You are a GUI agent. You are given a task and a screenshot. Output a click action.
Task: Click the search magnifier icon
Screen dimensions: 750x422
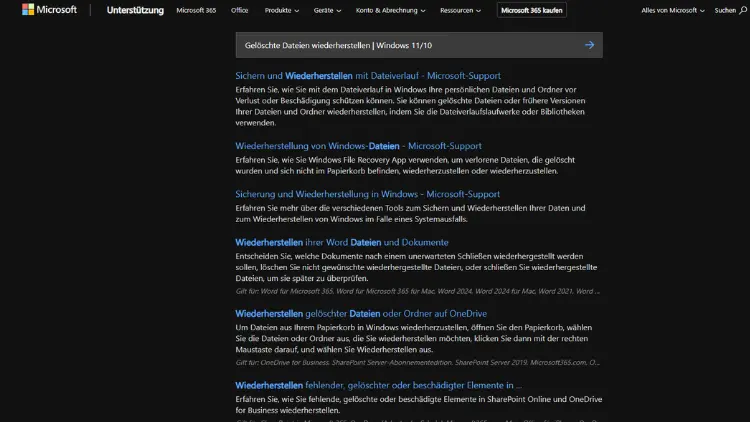pyautogui.click(x=743, y=10)
